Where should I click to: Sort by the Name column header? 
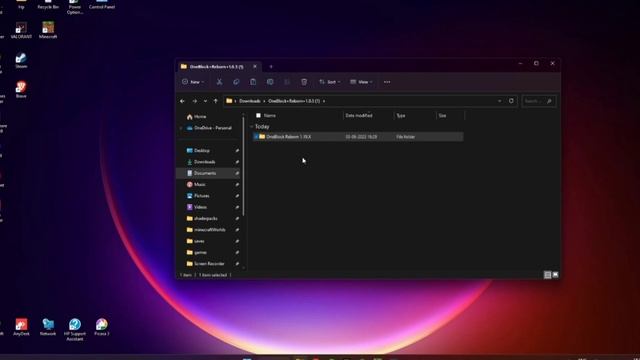270,116
